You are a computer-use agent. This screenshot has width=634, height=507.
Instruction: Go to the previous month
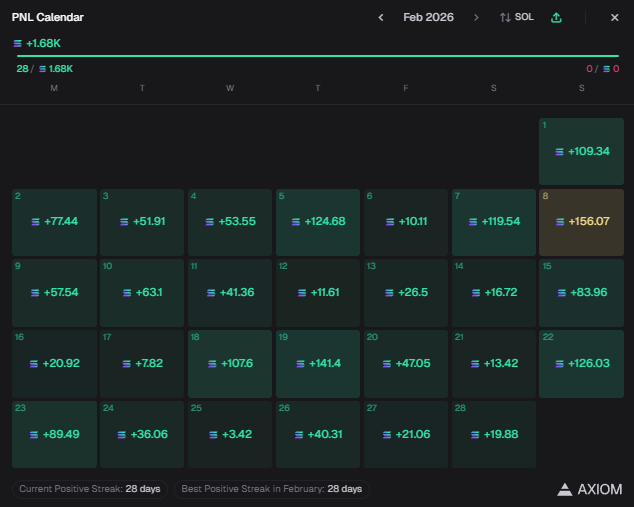click(380, 17)
